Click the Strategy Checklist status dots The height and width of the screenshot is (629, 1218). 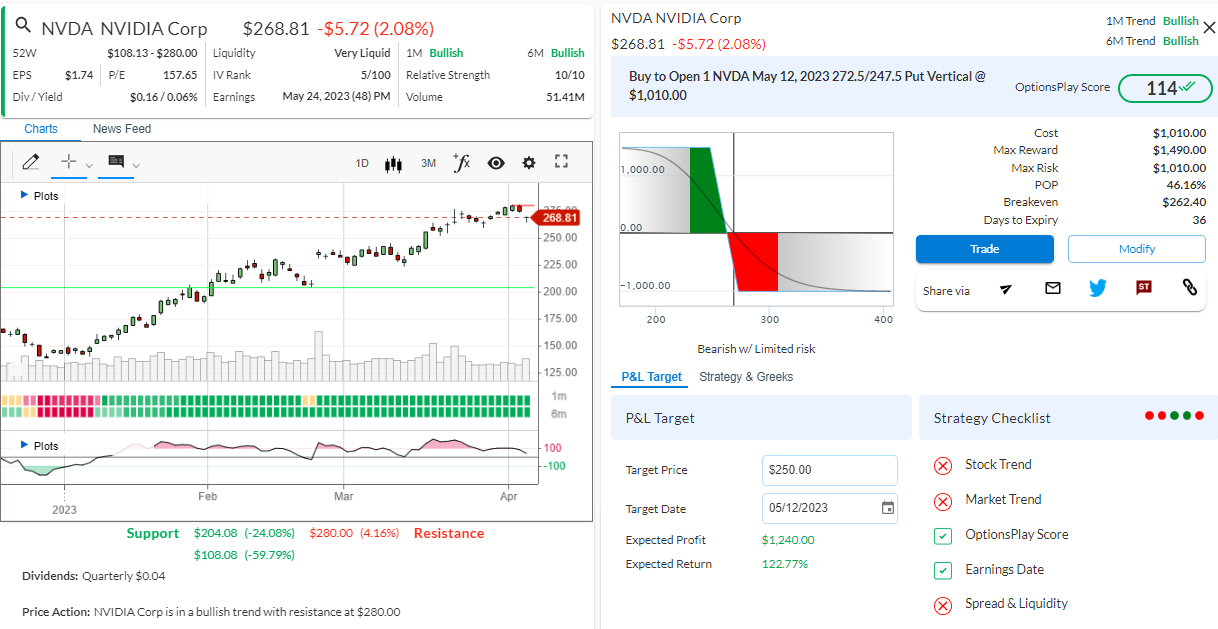tap(1175, 416)
